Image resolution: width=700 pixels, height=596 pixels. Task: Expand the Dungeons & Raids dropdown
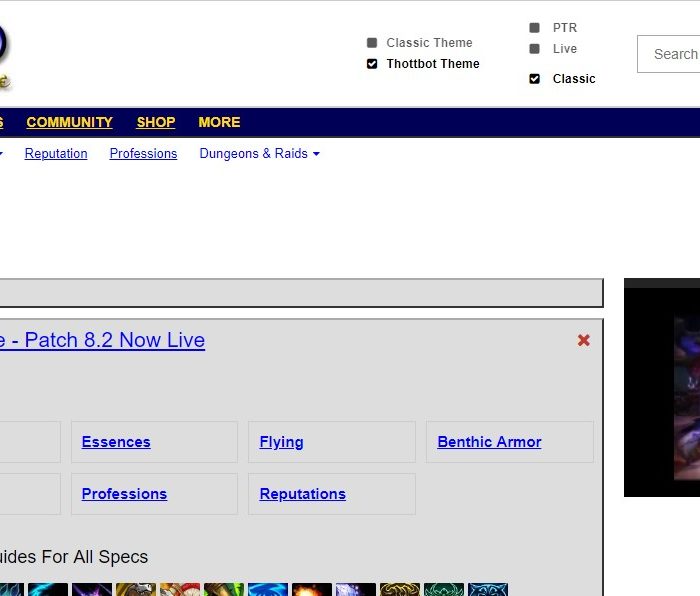259,154
